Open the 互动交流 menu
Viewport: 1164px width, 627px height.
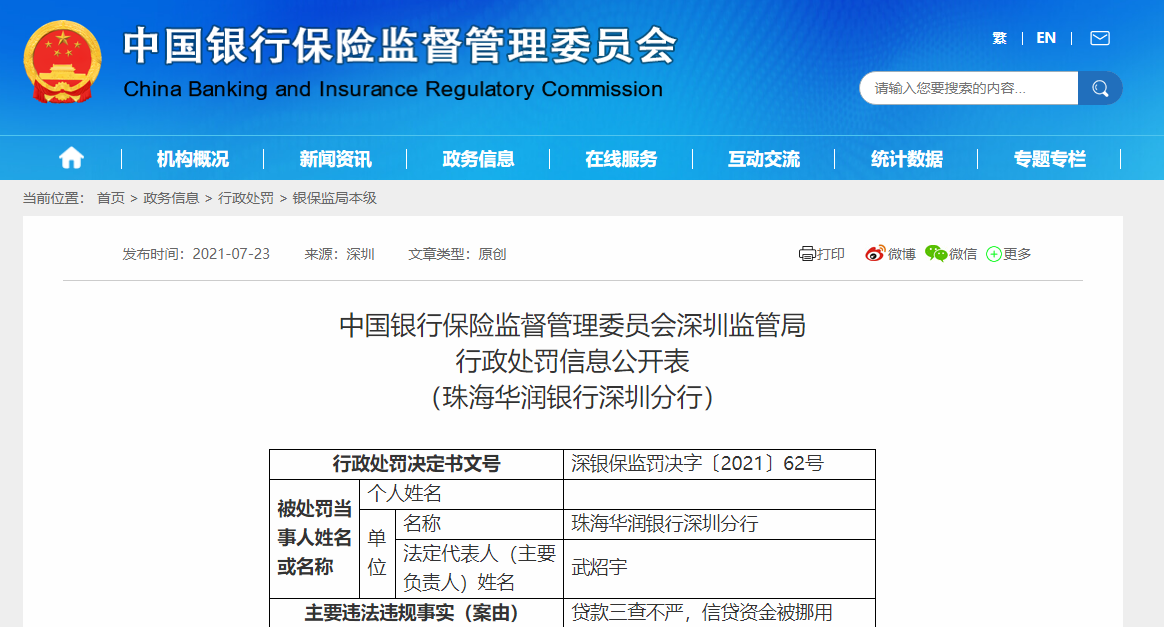point(764,159)
